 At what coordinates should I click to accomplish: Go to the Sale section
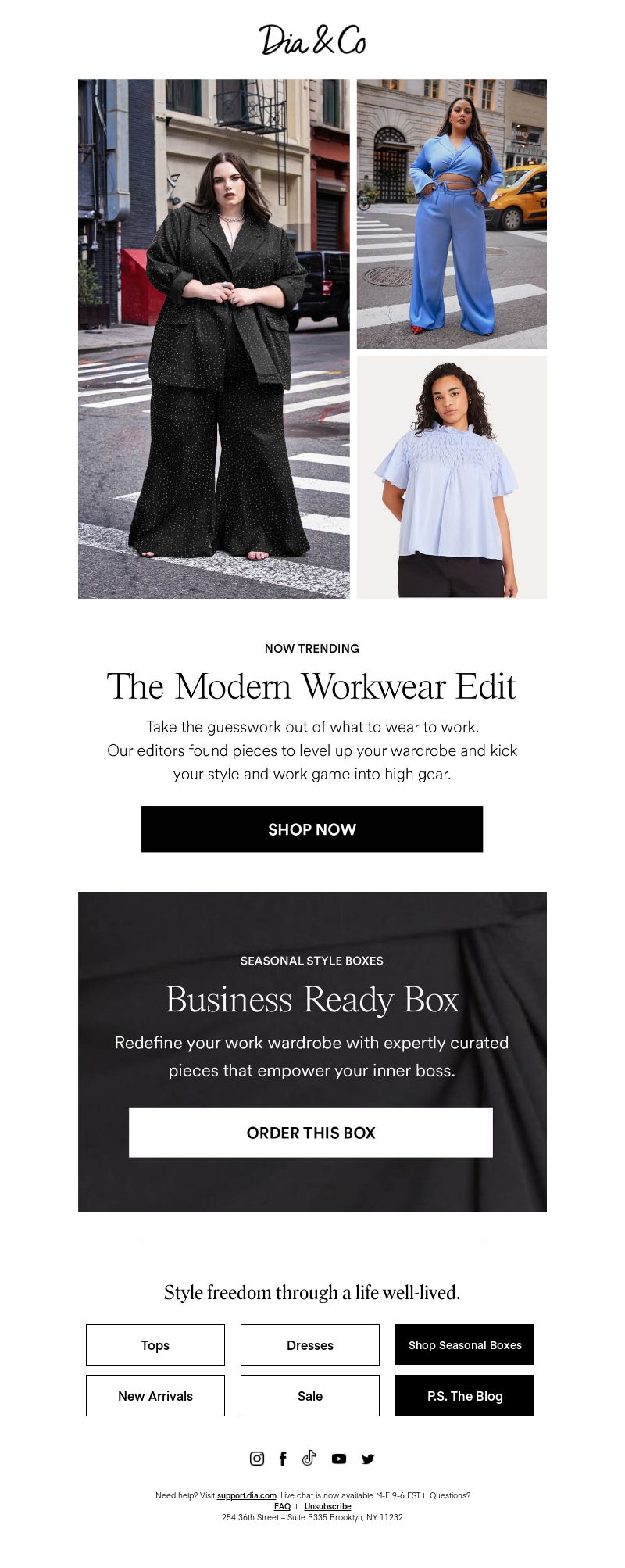tap(310, 1395)
